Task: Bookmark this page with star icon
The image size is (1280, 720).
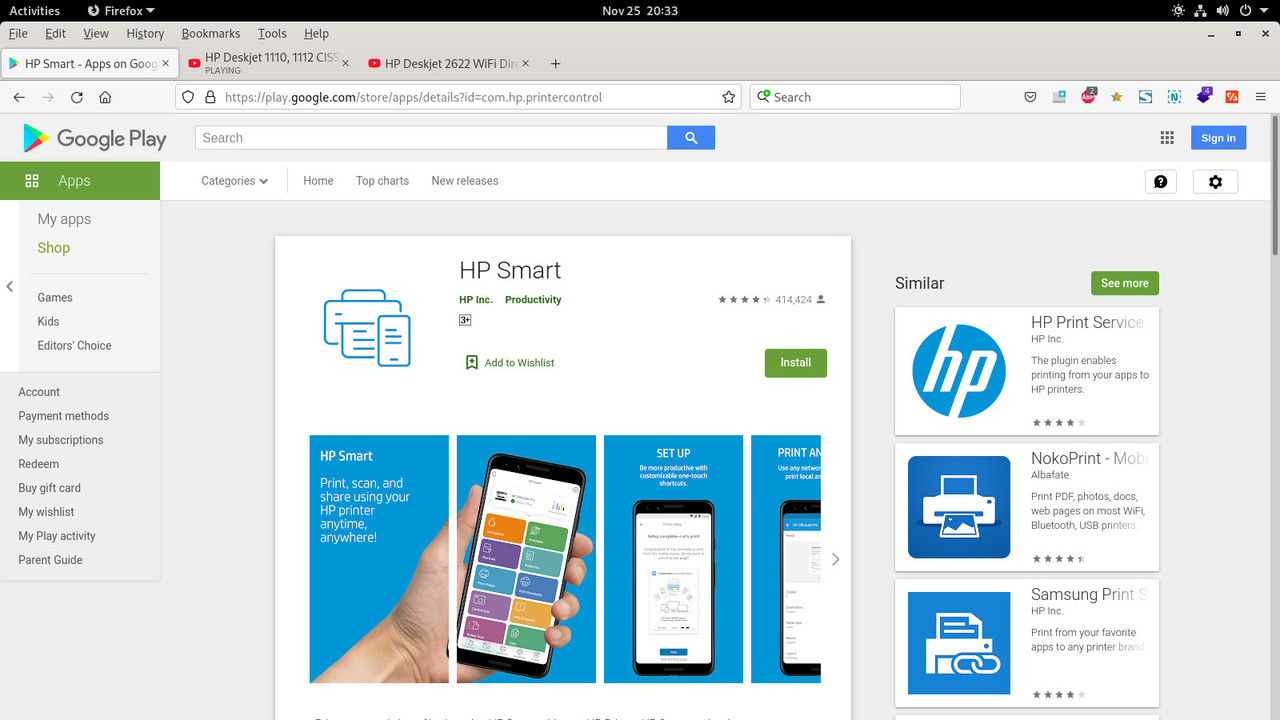Action: point(729,97)
